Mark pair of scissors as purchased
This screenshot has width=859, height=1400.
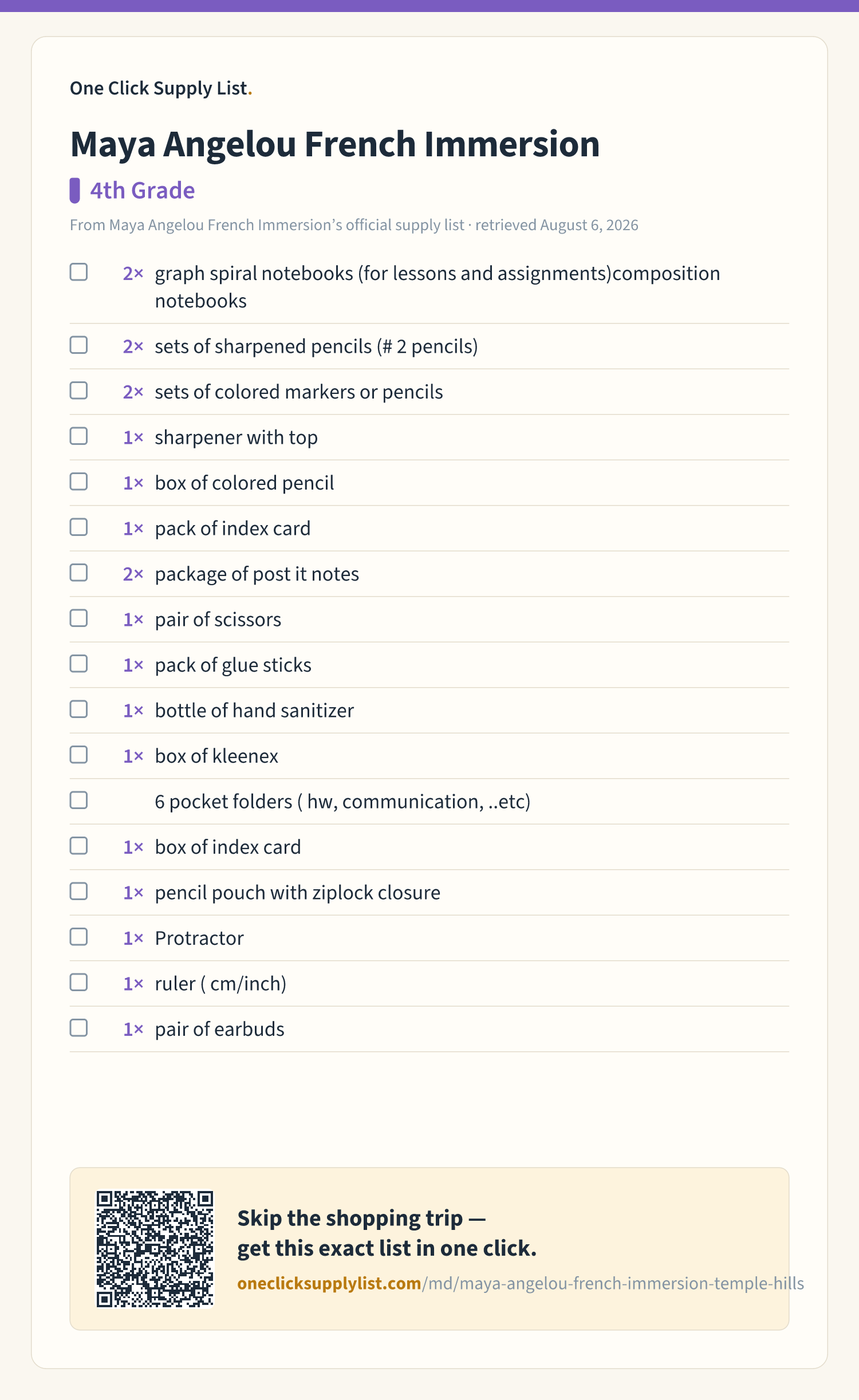click(x=78, y=618)
